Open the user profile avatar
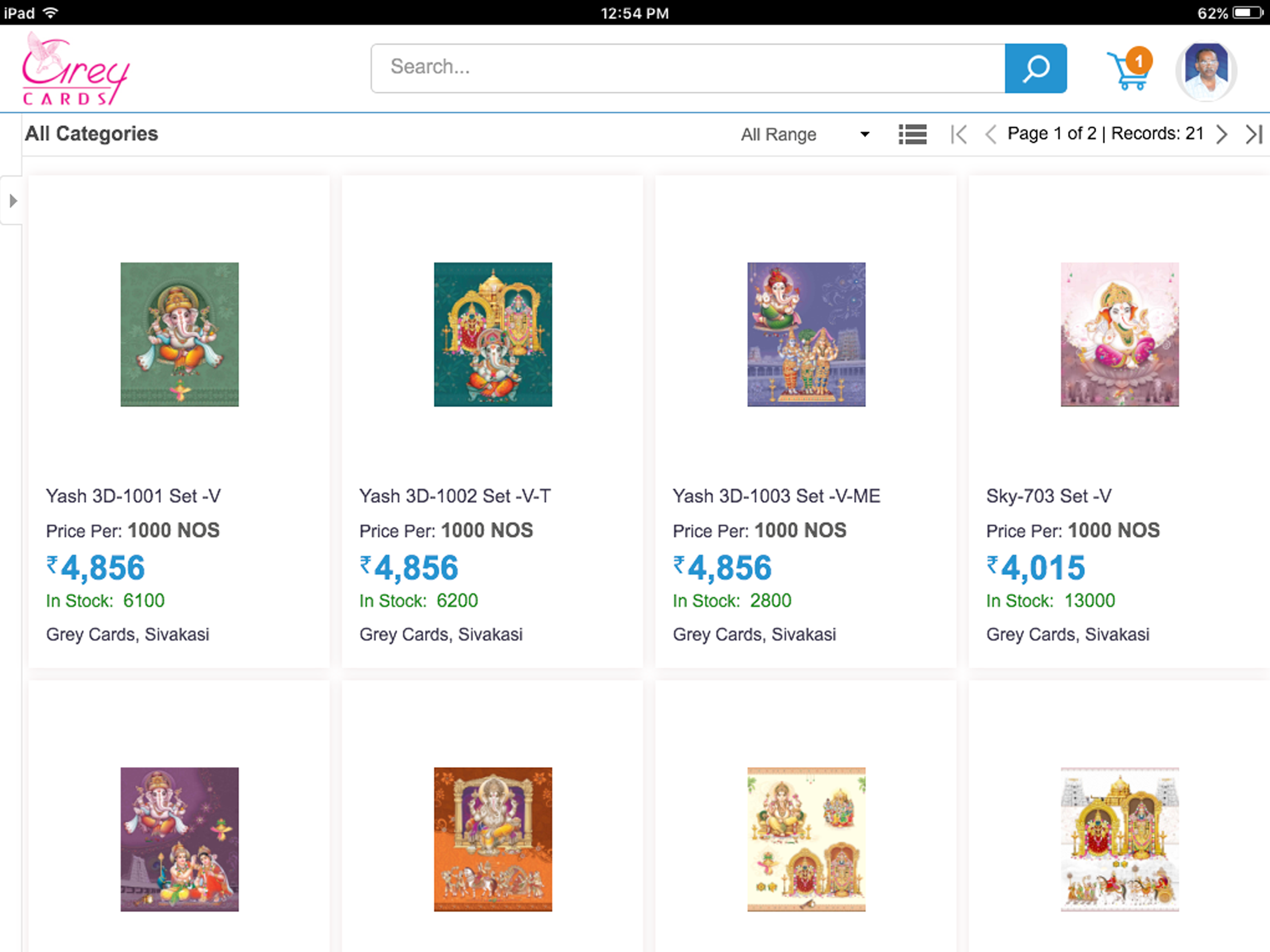This screenshot has height=952, width=1270. click(x=1206, y=71)
